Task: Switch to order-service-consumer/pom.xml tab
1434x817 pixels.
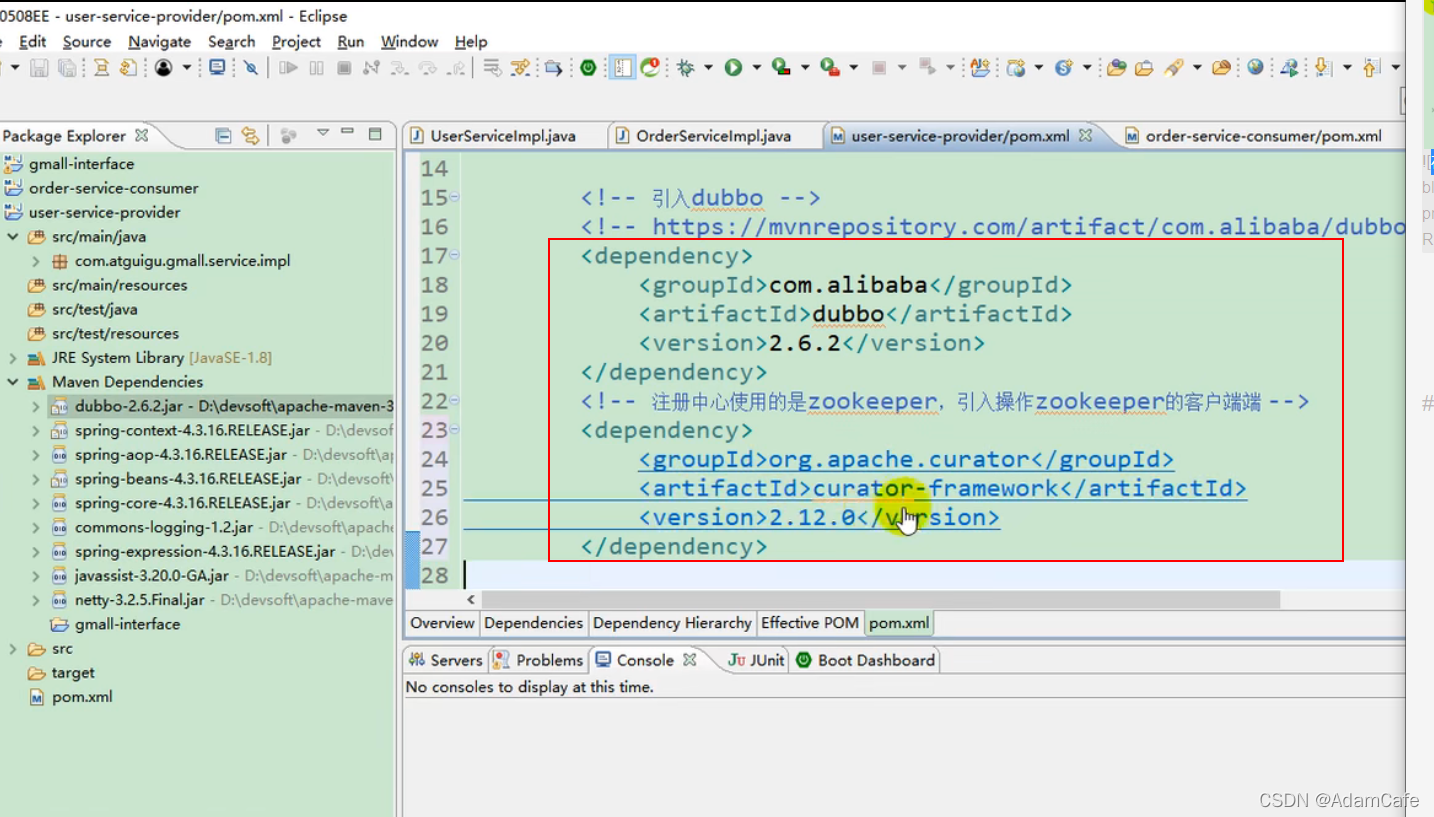Action: 1254,136
